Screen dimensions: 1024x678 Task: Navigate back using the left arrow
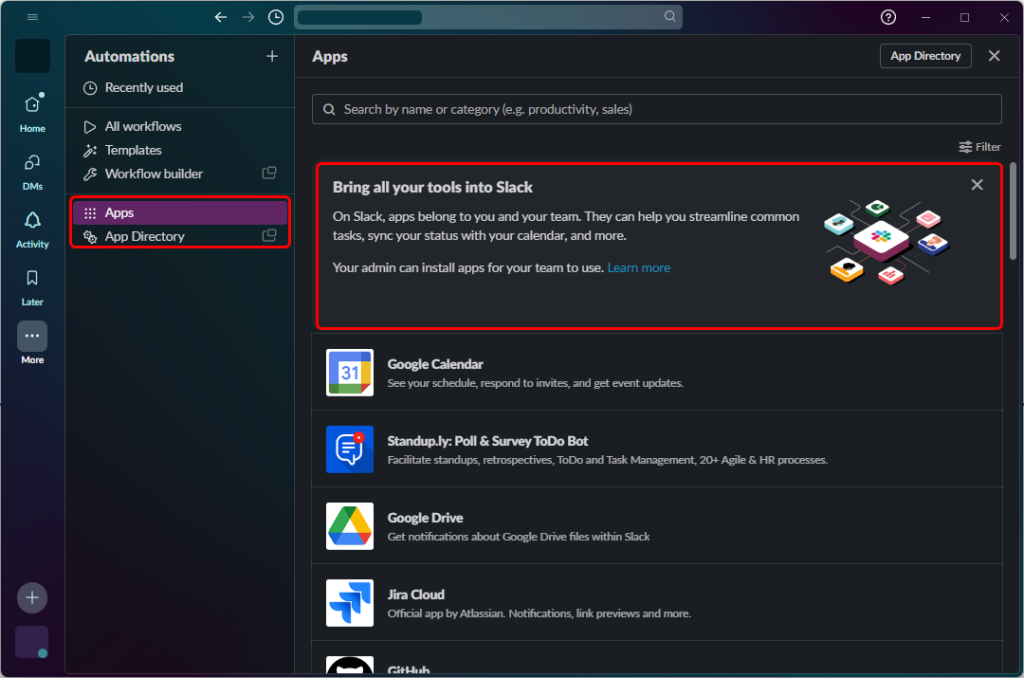pyautogui.click(x=221, y=17)
